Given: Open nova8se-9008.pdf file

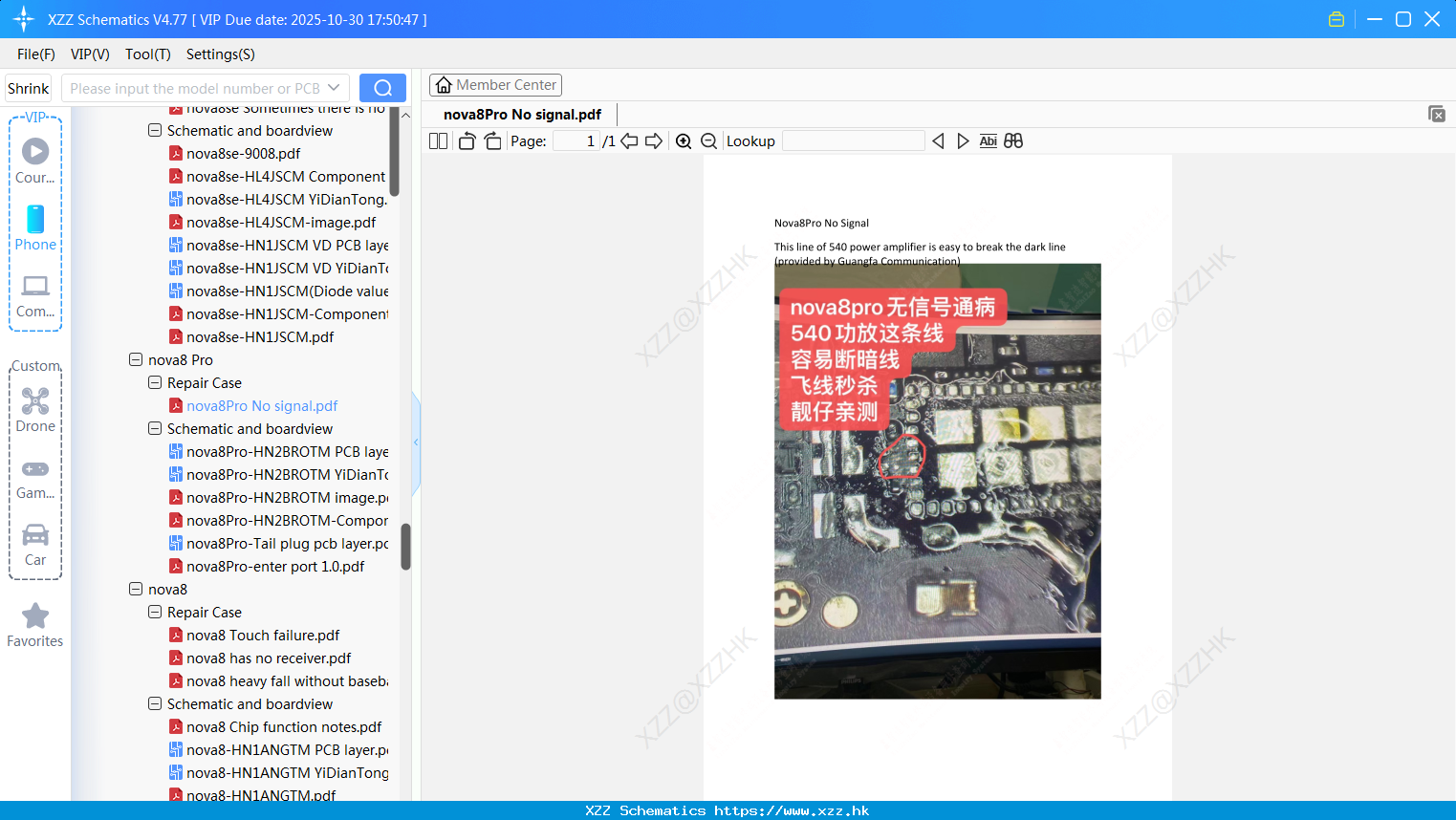Looking at the screenshot, I should click(x=243, y=153).
